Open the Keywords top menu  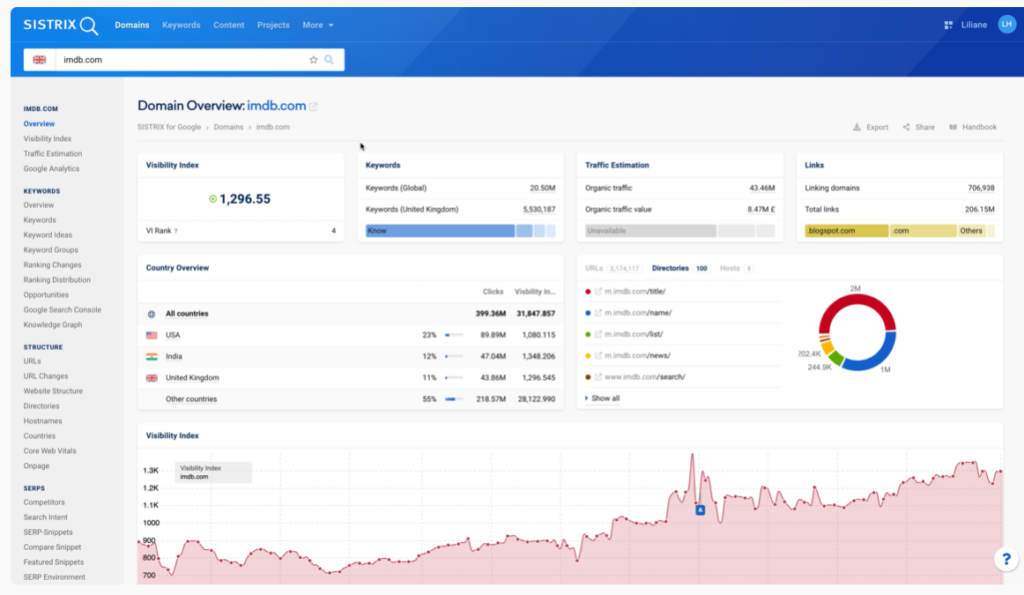[181, 25]
